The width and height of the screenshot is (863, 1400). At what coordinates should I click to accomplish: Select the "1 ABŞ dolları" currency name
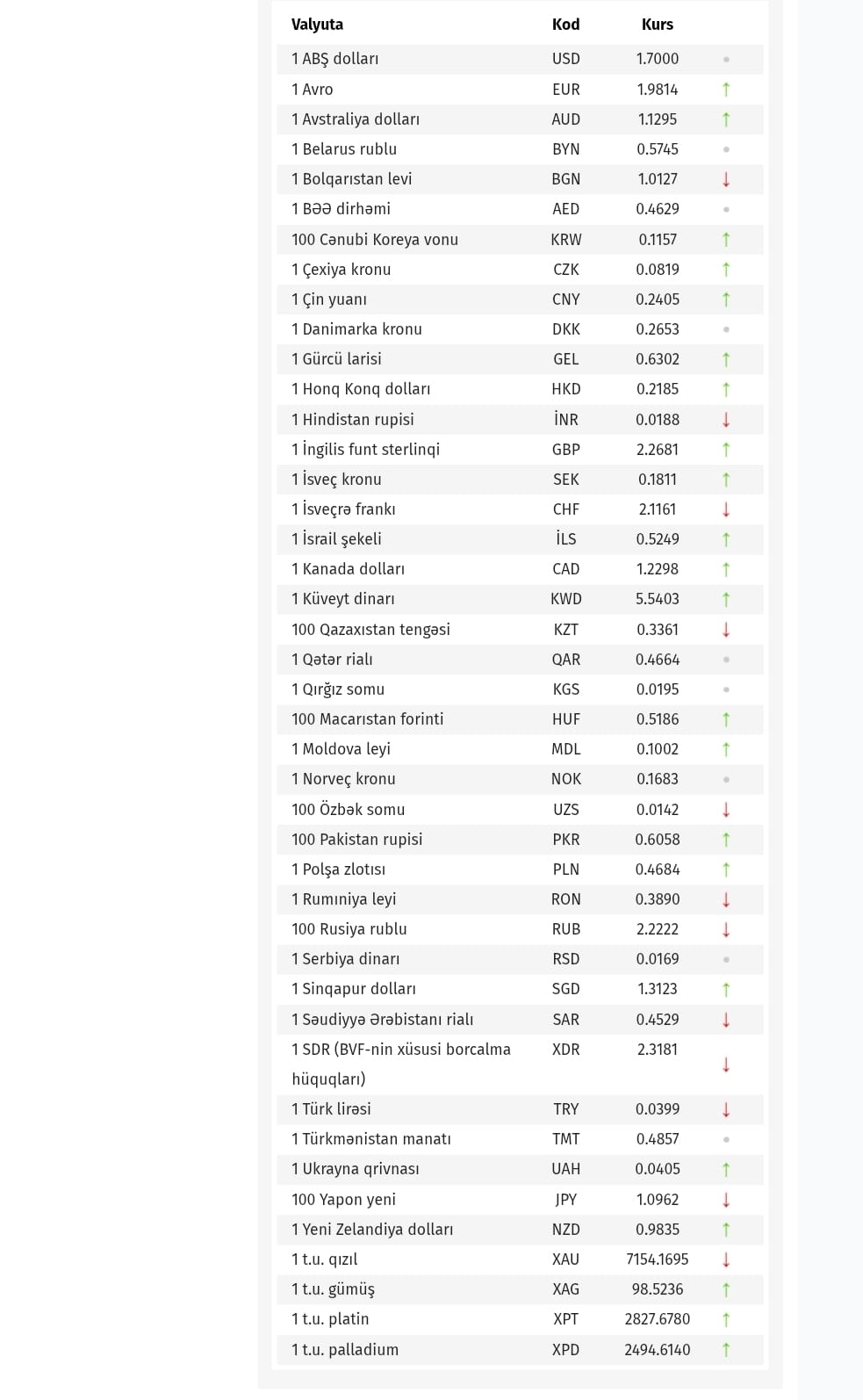click(x=334, y=59)
